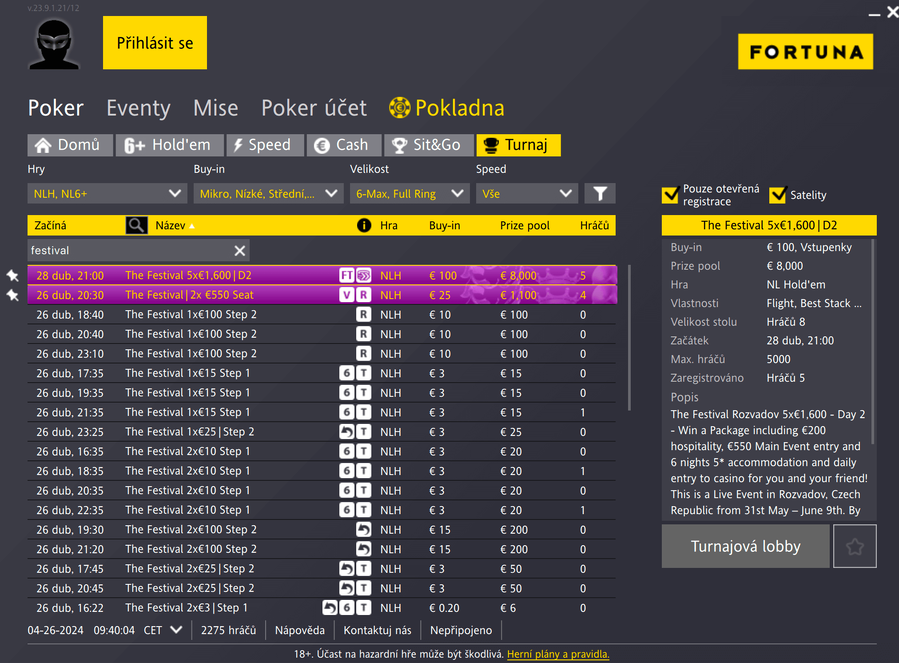This screenshot has height=663, width=899.
Task: Click the R rebuy icon on 26 dub 18:40 row
Action: click(x=363, y=314)
